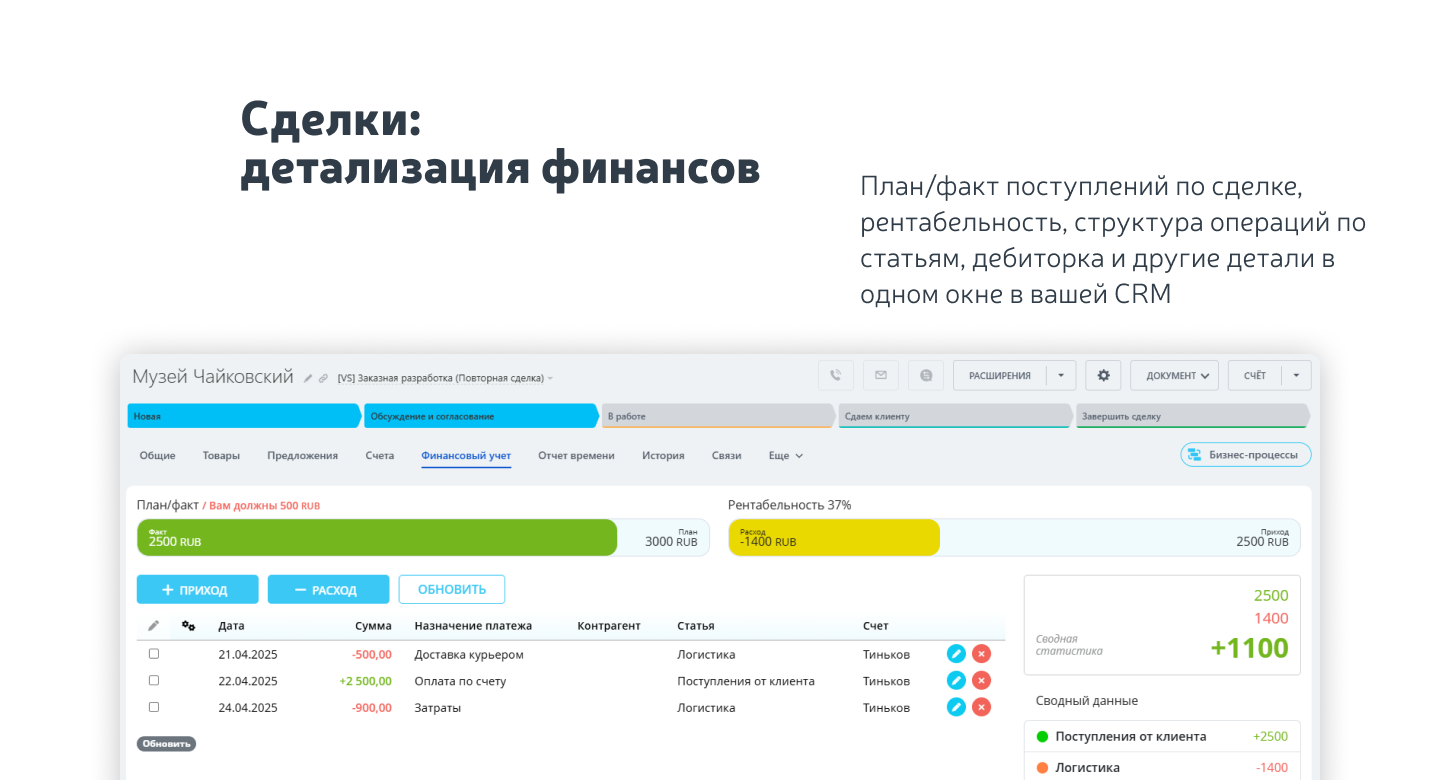Switch to the Финансовый учет tab
Screen dimensions: 1440x780
tap(466, 455)
